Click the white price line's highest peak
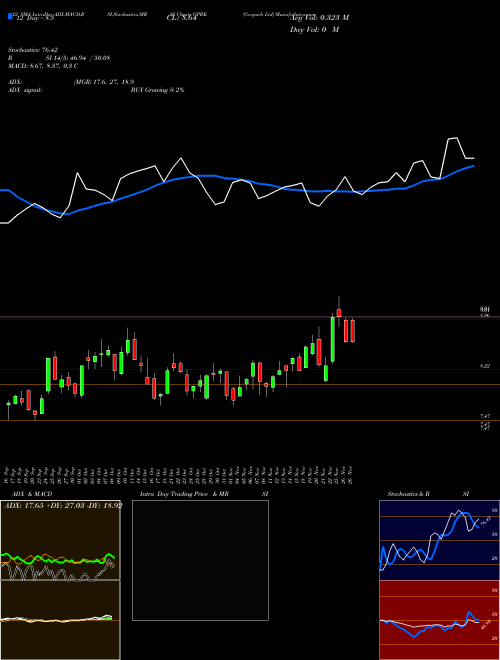The height and width of the screenshot is (660, 500). click(455, 138)
